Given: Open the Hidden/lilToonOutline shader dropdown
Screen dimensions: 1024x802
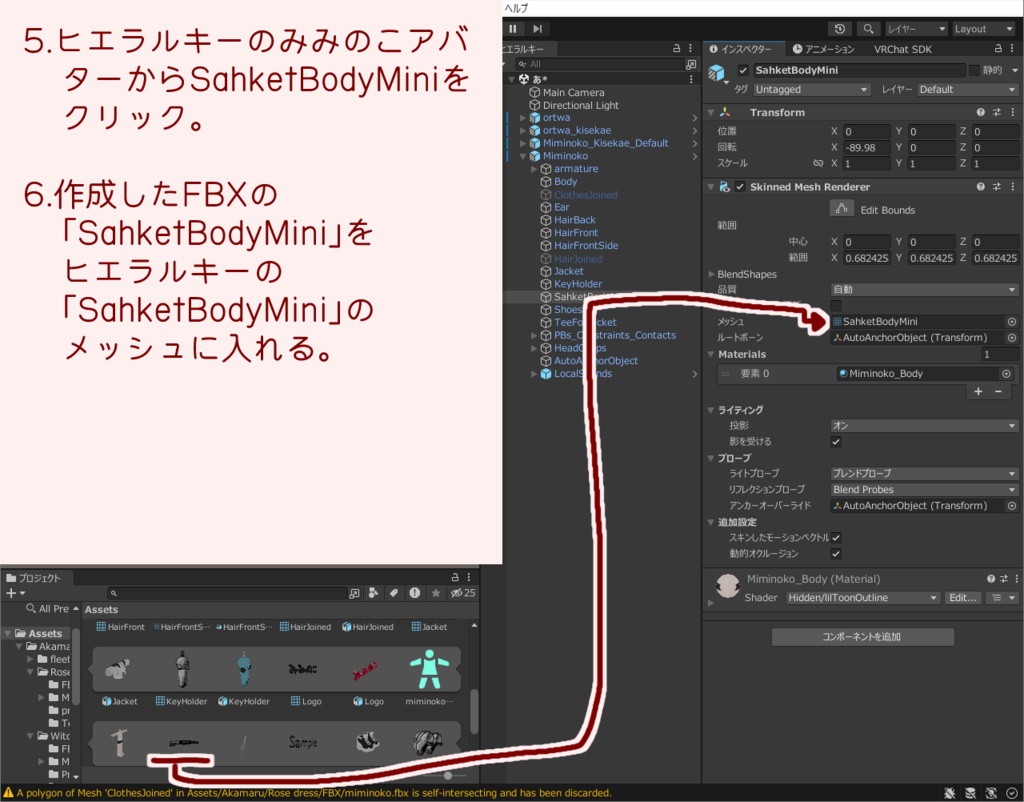Looking at the screenshot, I should click(x=862, y=598).
